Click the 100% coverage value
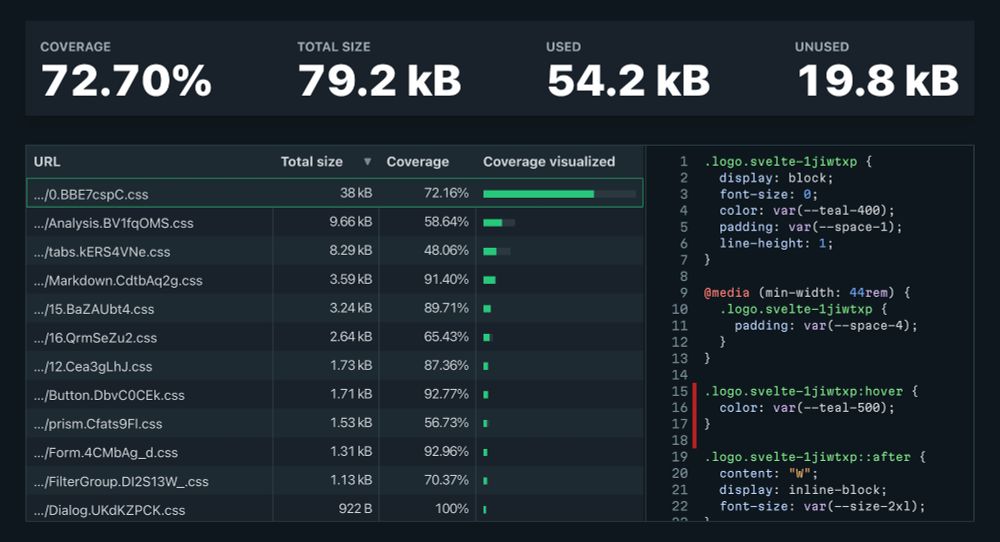Viewport: 1000px width, 542px height. click(452, 509)
